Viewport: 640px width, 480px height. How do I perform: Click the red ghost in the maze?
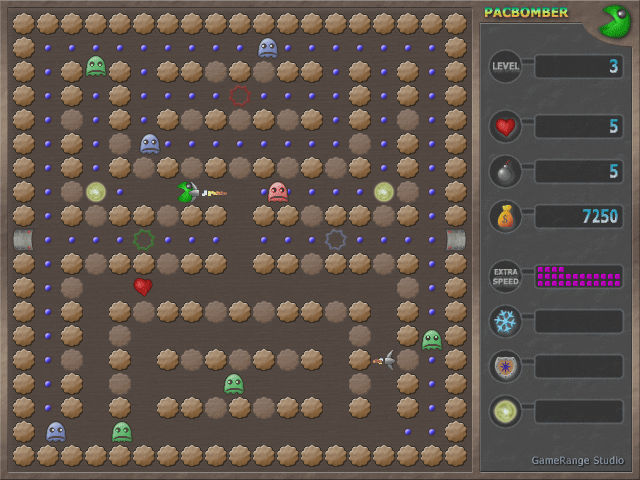coord(278,192)
